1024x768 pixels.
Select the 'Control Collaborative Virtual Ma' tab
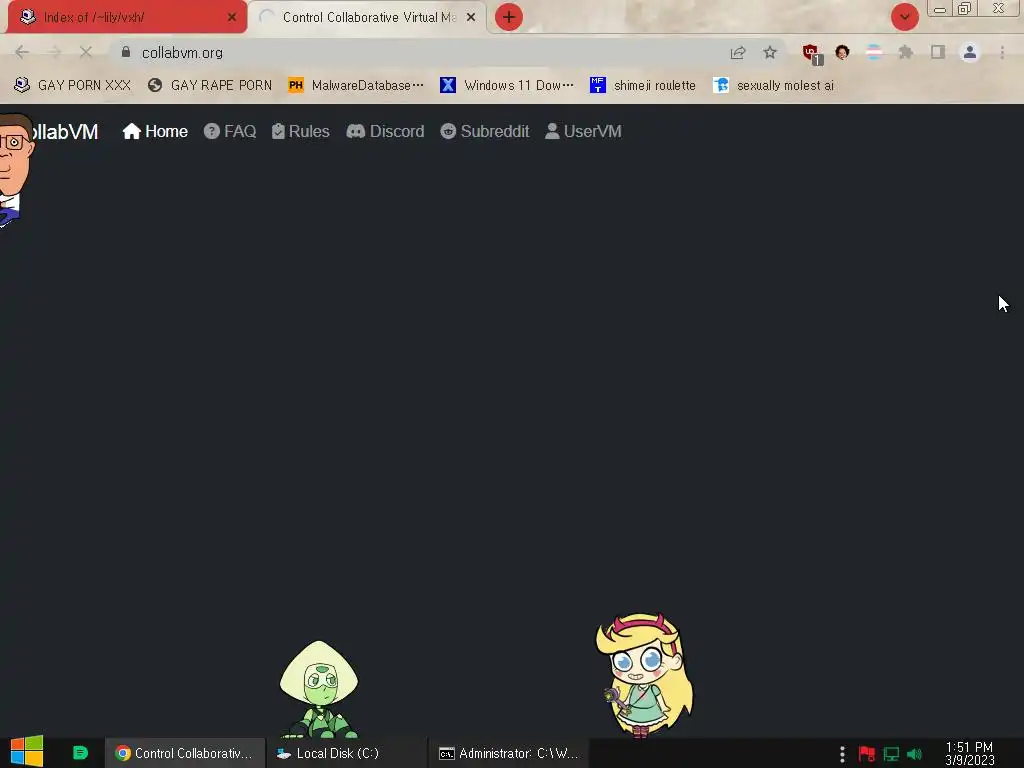[x=366, y=18]
